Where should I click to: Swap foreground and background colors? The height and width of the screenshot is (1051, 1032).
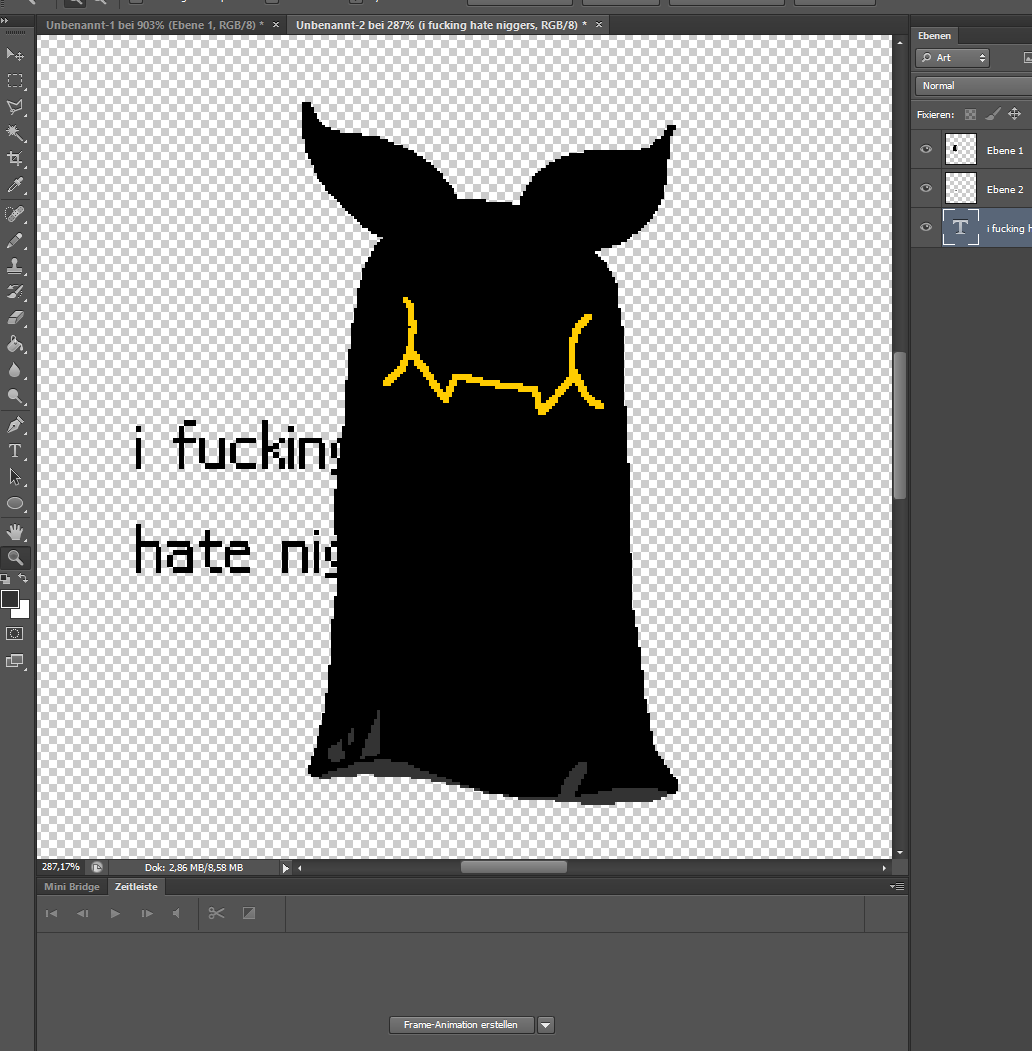point(23,578)
